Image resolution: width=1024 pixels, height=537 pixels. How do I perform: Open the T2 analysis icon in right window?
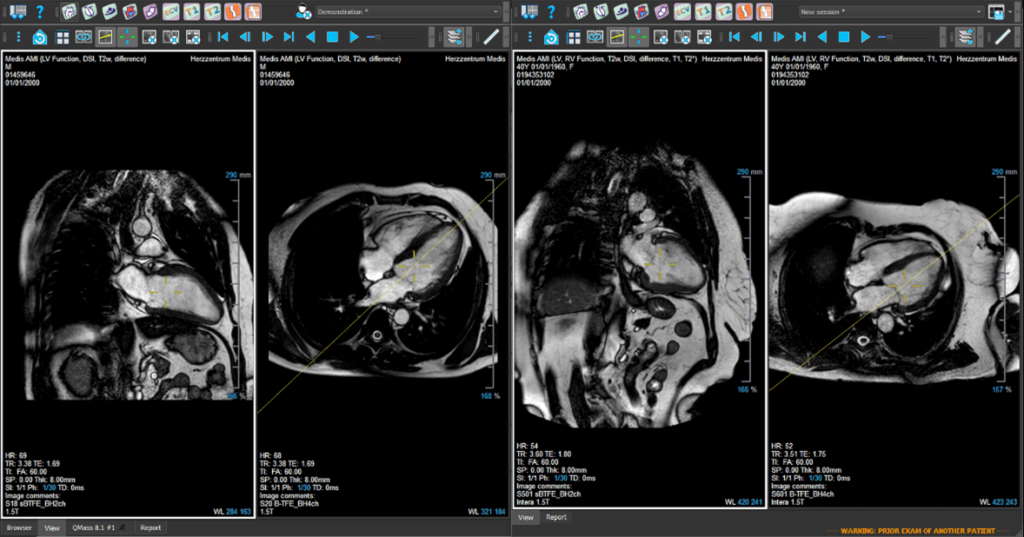(726, 12)
